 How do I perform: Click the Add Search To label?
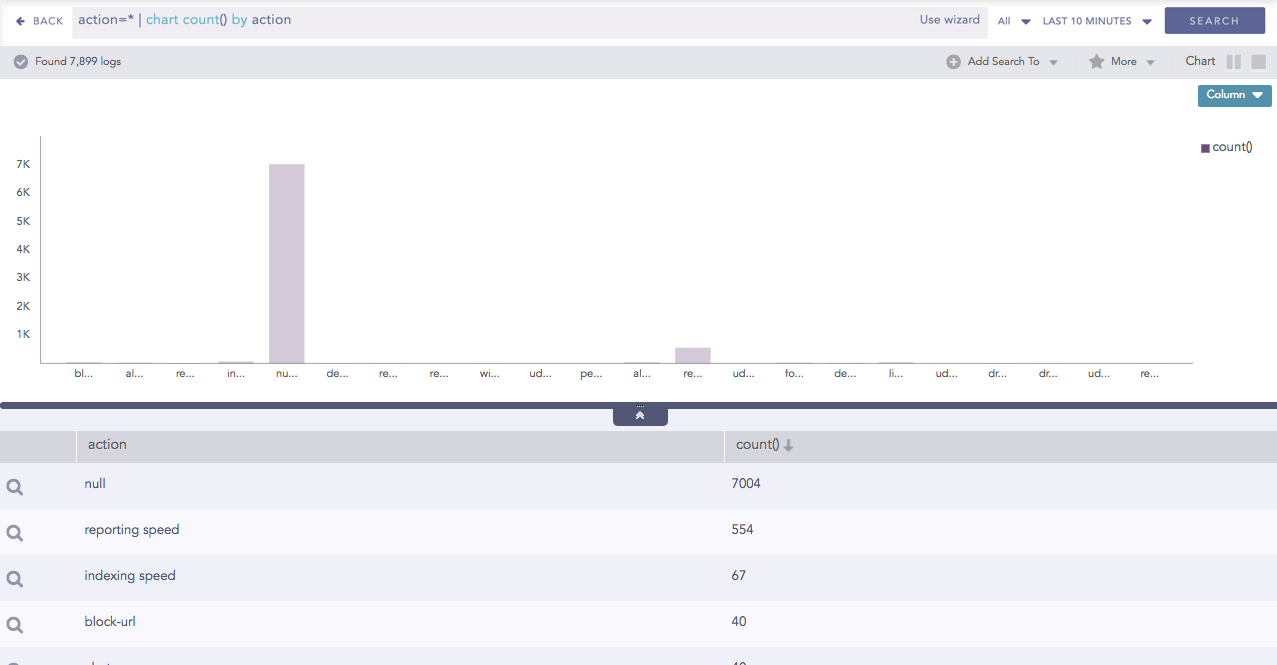1004,62
